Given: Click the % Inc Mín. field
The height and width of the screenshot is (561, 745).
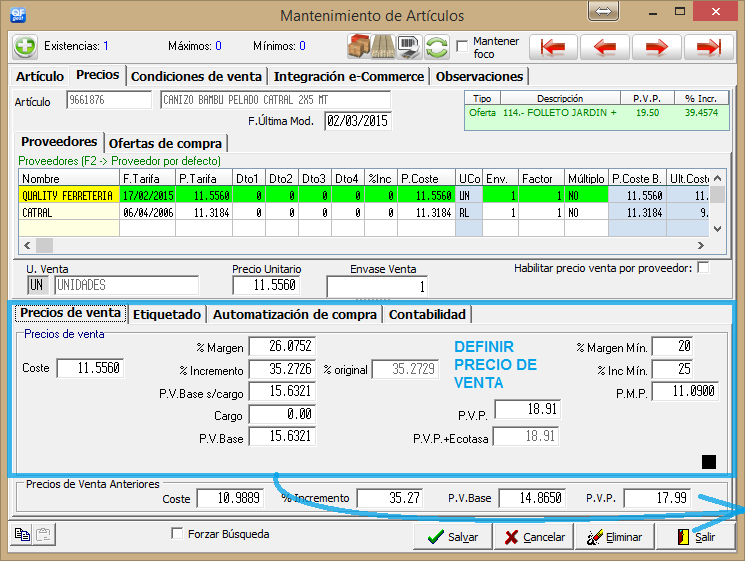Looking at the screenshot, I should (672, 369).
